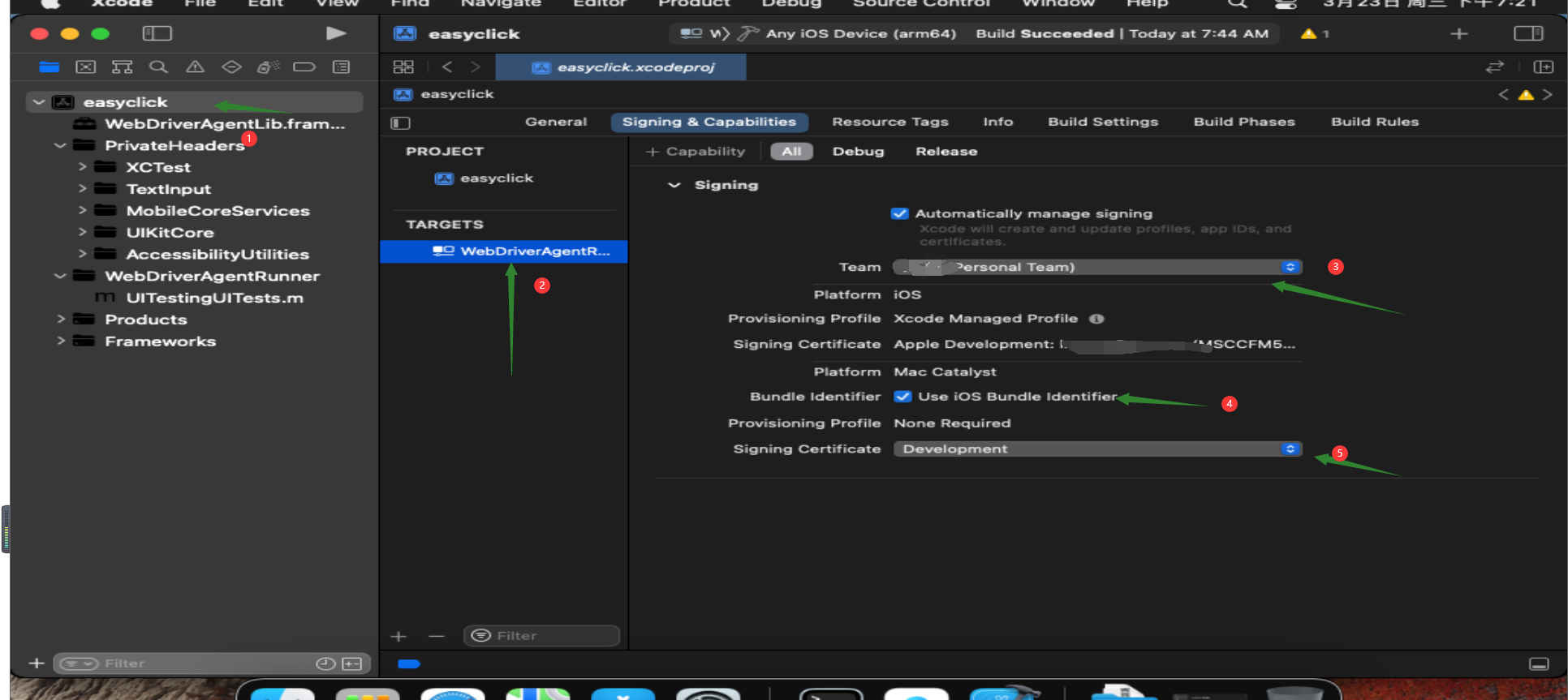Screen dimensions: 1568x700
Task: Toggle the inspector sidebar button
Action: 1528,33
